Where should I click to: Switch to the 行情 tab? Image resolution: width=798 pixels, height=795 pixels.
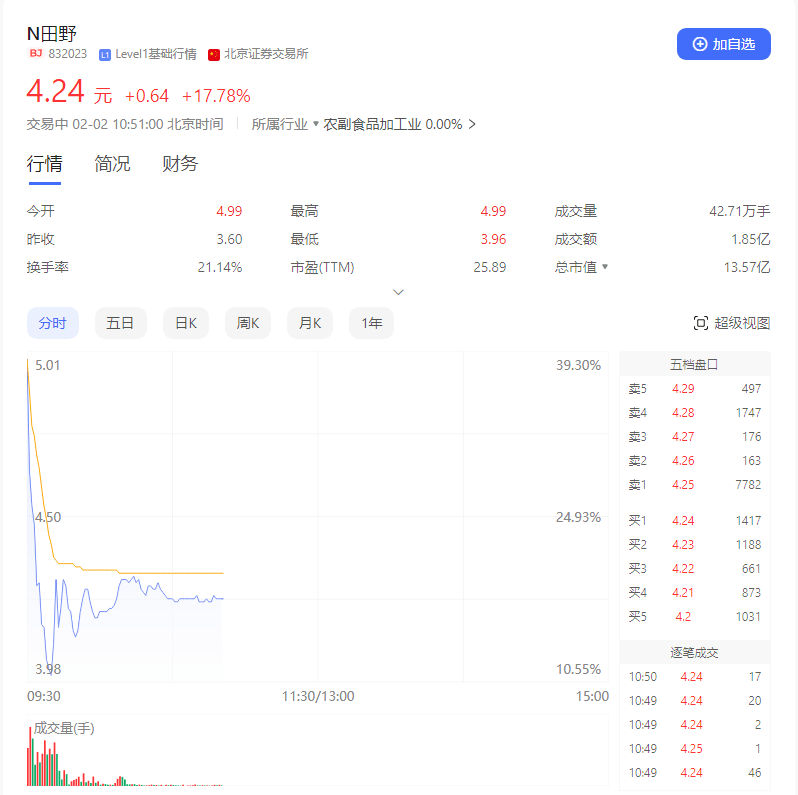44,164
